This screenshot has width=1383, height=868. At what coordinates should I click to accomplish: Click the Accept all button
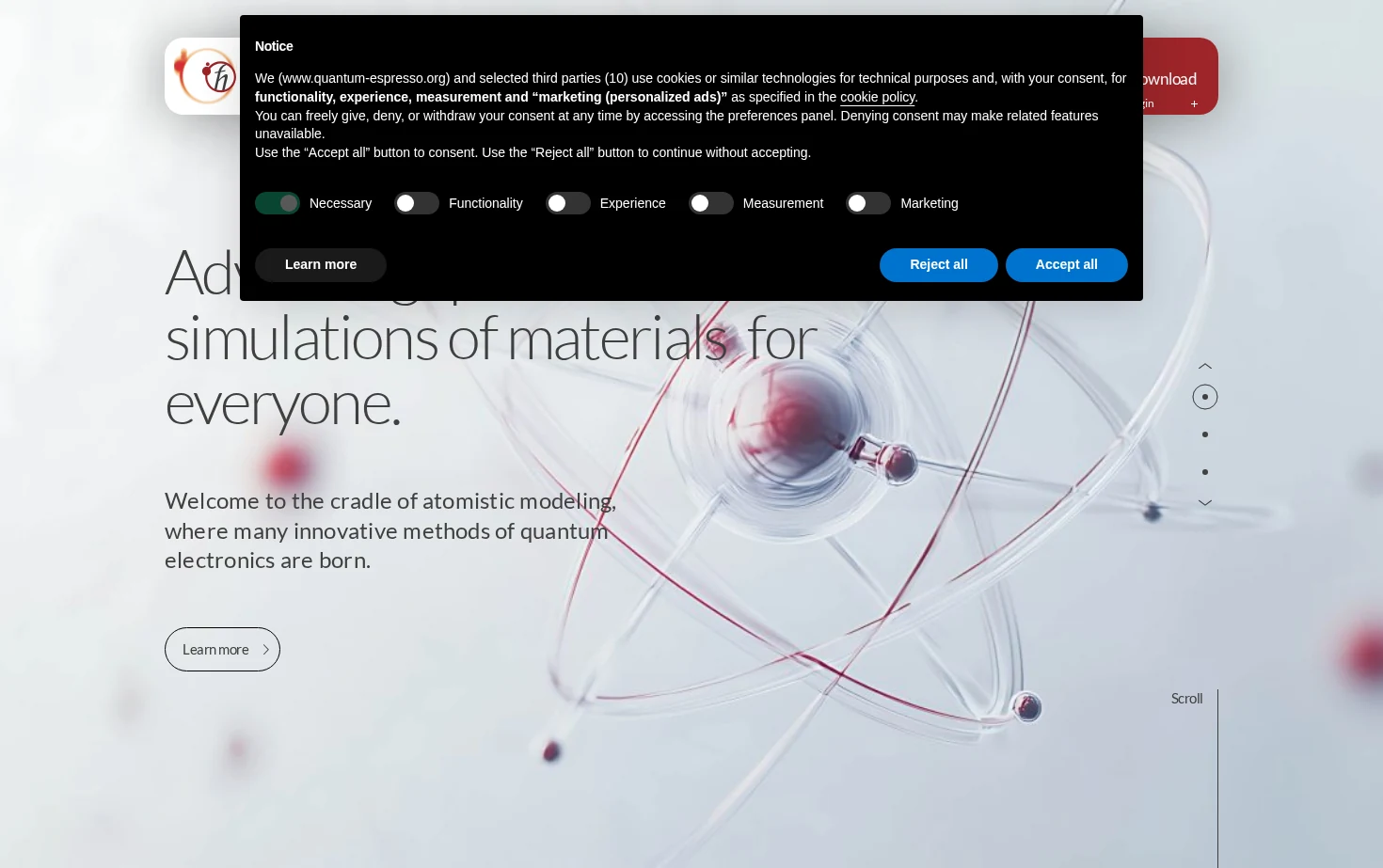[x=1067, y=265]
